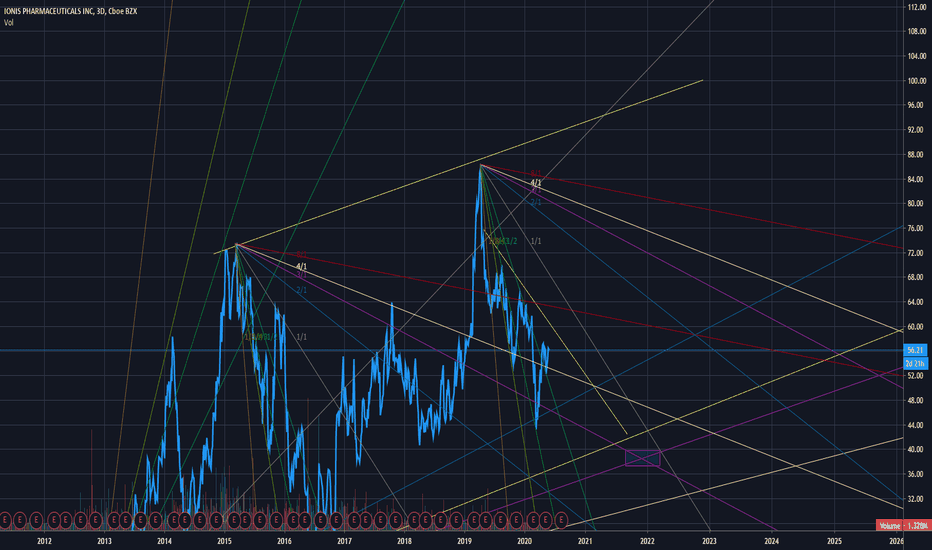The height and width of the screenshot is (550, 932).
Task: Click the 2015 year label on time axis
Action: [x=224, y=541]
